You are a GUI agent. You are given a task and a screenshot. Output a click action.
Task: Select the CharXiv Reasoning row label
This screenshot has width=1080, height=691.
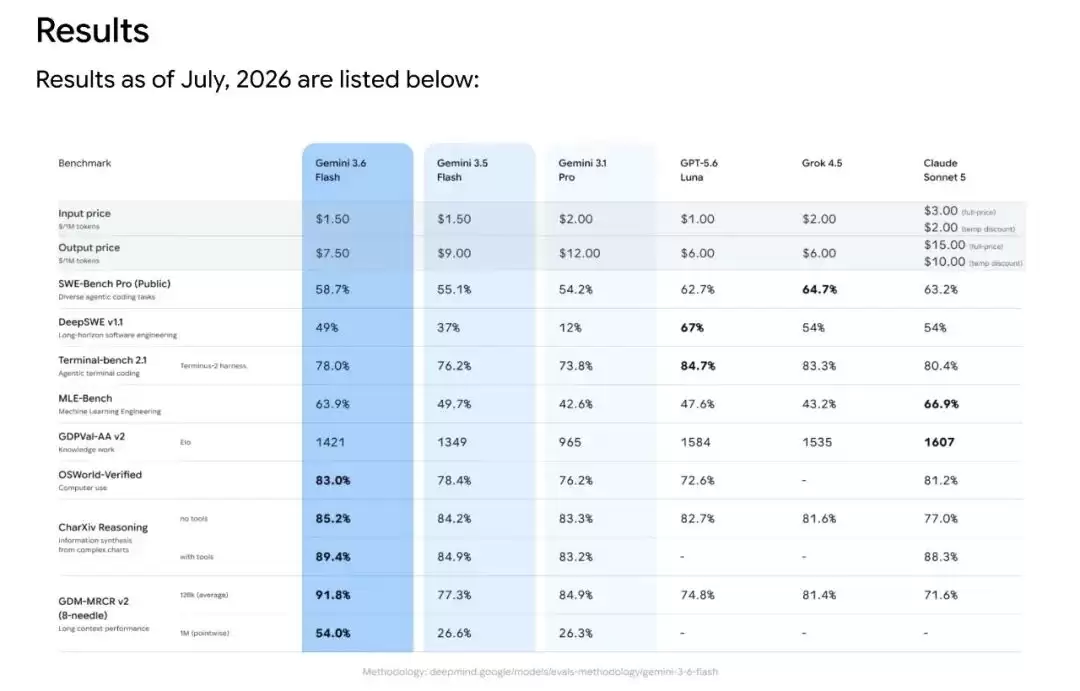(x=103, y=527)
